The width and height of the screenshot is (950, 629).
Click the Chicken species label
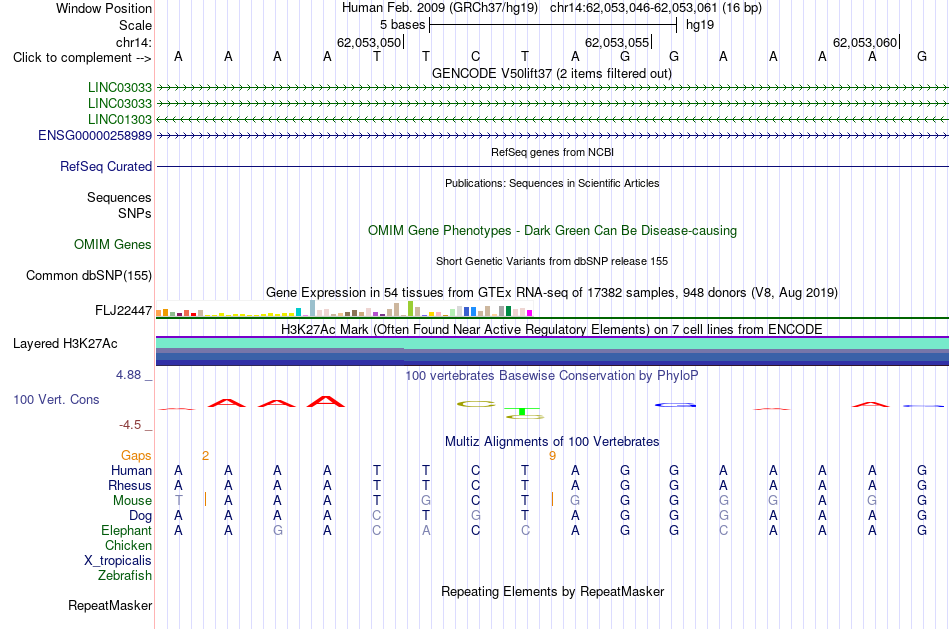tap(128, 545)
